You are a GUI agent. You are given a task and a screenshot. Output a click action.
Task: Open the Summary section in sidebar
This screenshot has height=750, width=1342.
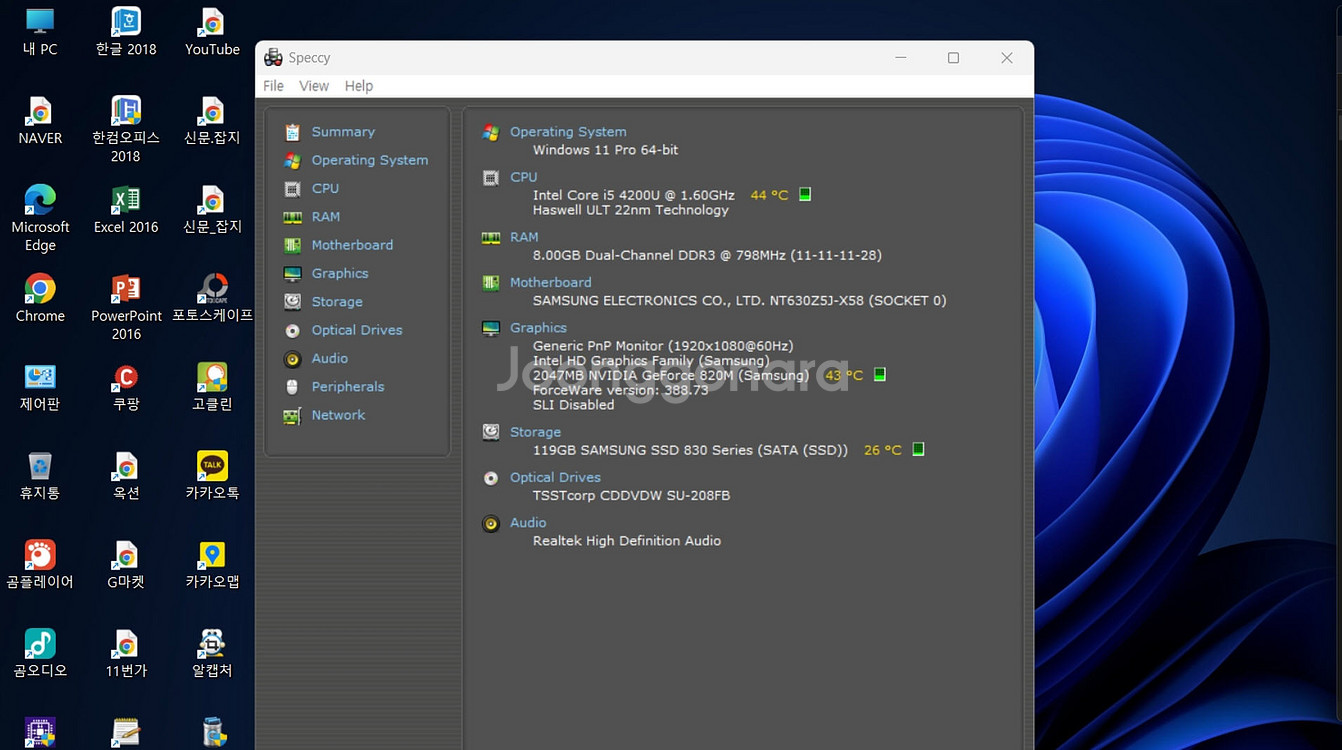point(342,132)
